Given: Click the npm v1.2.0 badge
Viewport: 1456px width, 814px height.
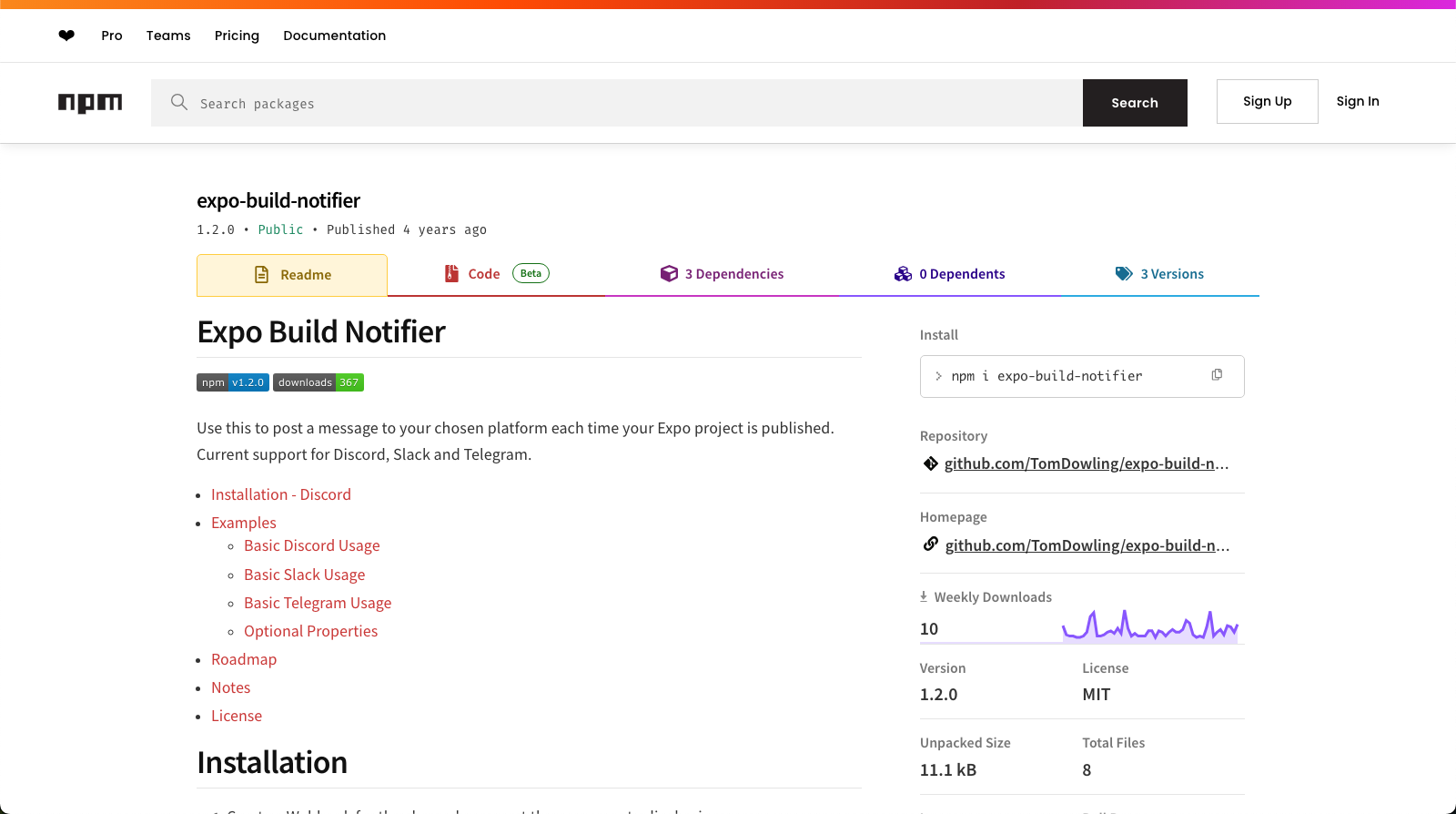Looking at the screenshot, I should tap(233, 382).
